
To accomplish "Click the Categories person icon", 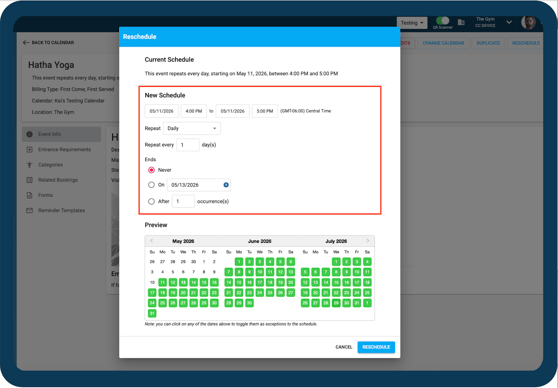I will (30, 165).
